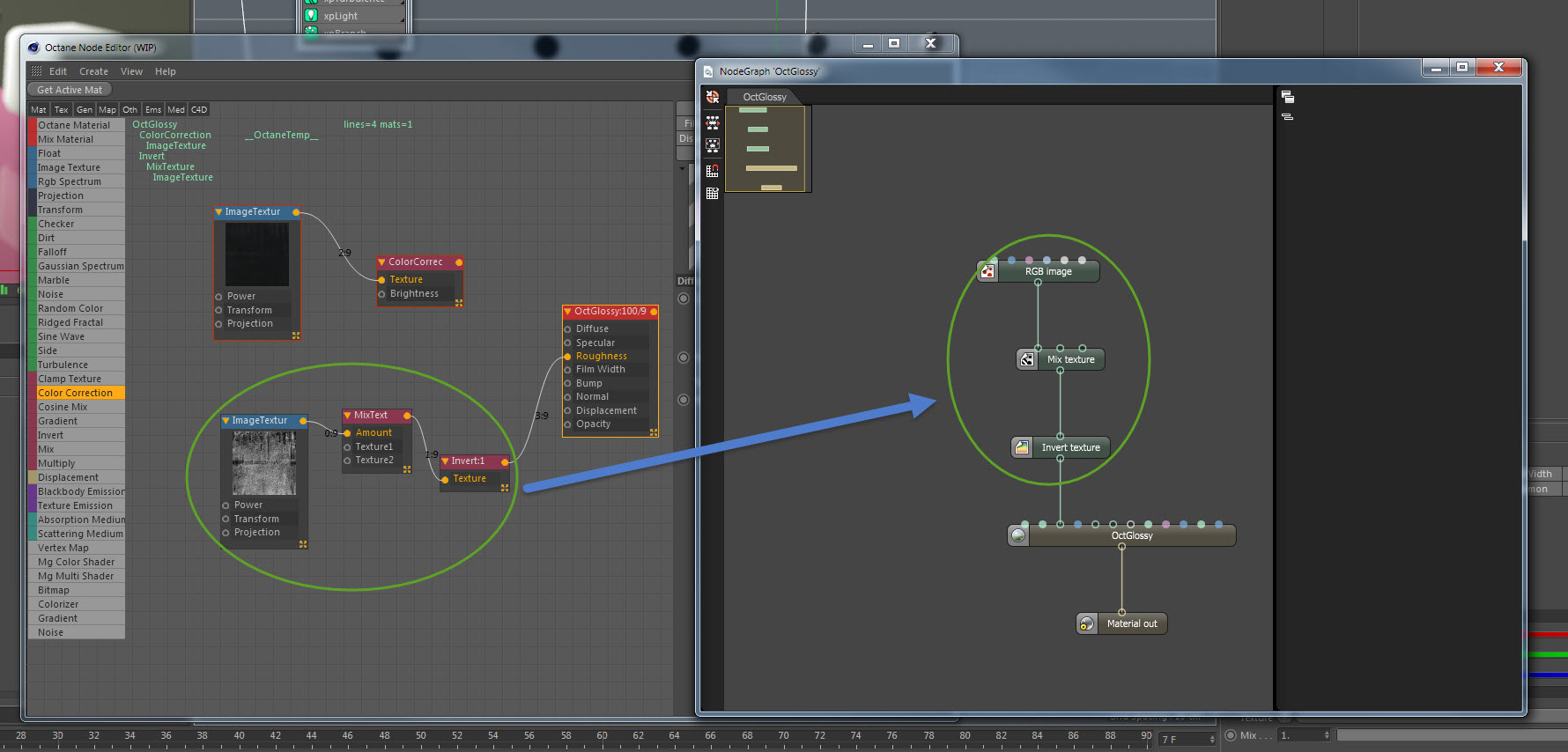
Task: Toggle the Diffuse input pin on OctGlossy
Action: pos(567,329)
